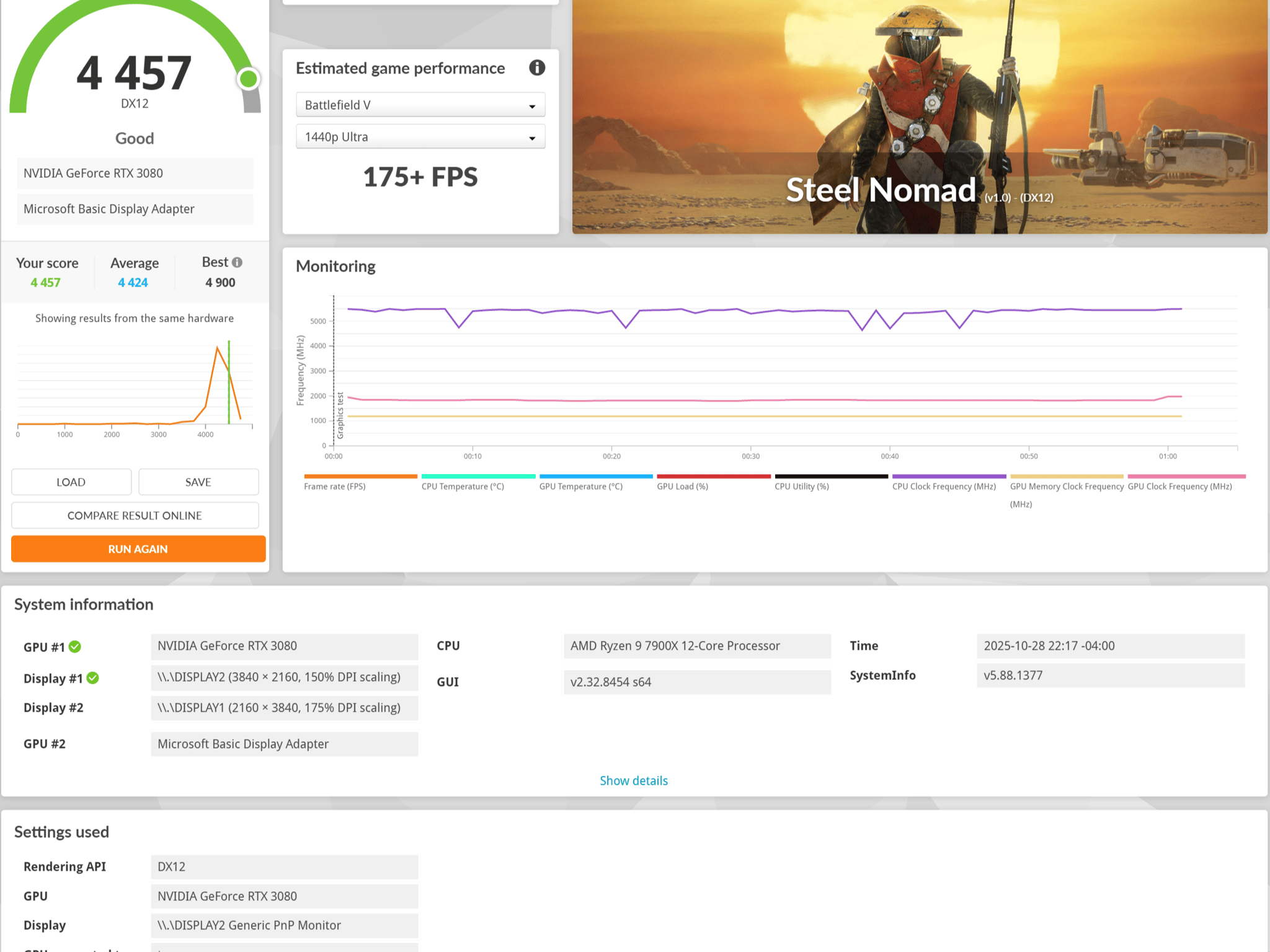Click GPU #2 Microsoft Basic Display Adapter value

(285, 744)
